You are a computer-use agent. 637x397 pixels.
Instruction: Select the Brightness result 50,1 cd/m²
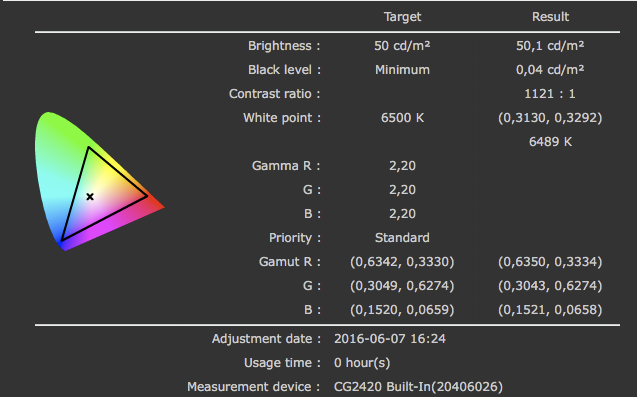[x=550, y=46]
